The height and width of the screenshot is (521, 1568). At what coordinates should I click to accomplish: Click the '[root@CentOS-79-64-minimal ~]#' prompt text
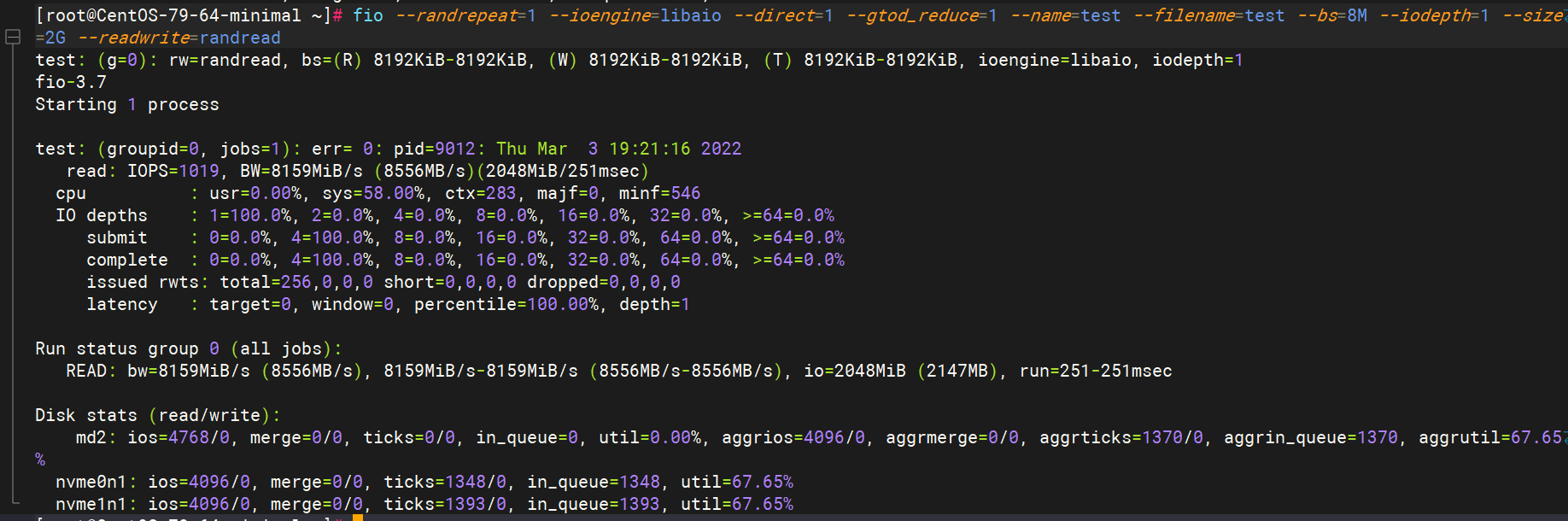point(189,15)
